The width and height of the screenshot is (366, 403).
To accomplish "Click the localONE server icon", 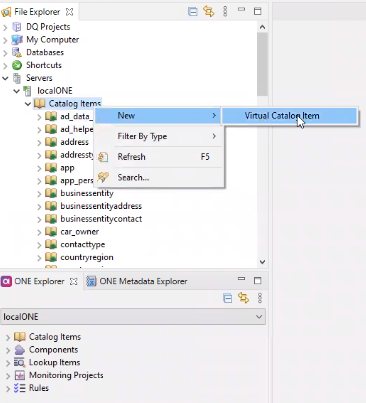I will [x=27, y=91].
